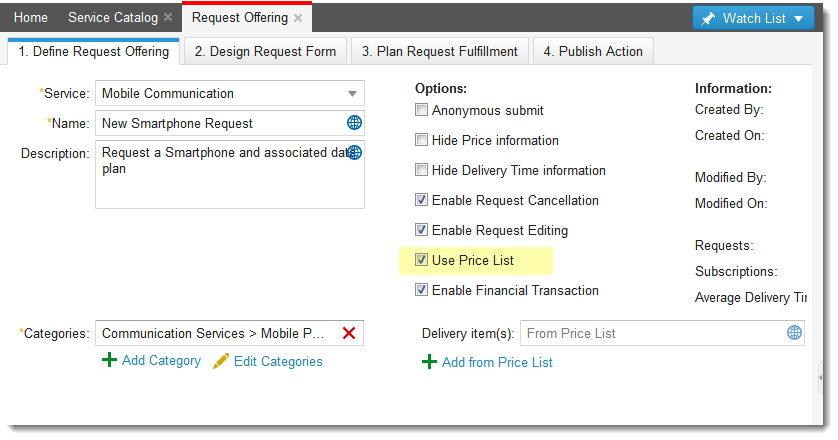Image resolution: width=838 pixels, height=440 pixels.
Task: Click into the Delivery item(s) input field
Action: (x=650, y=333)
